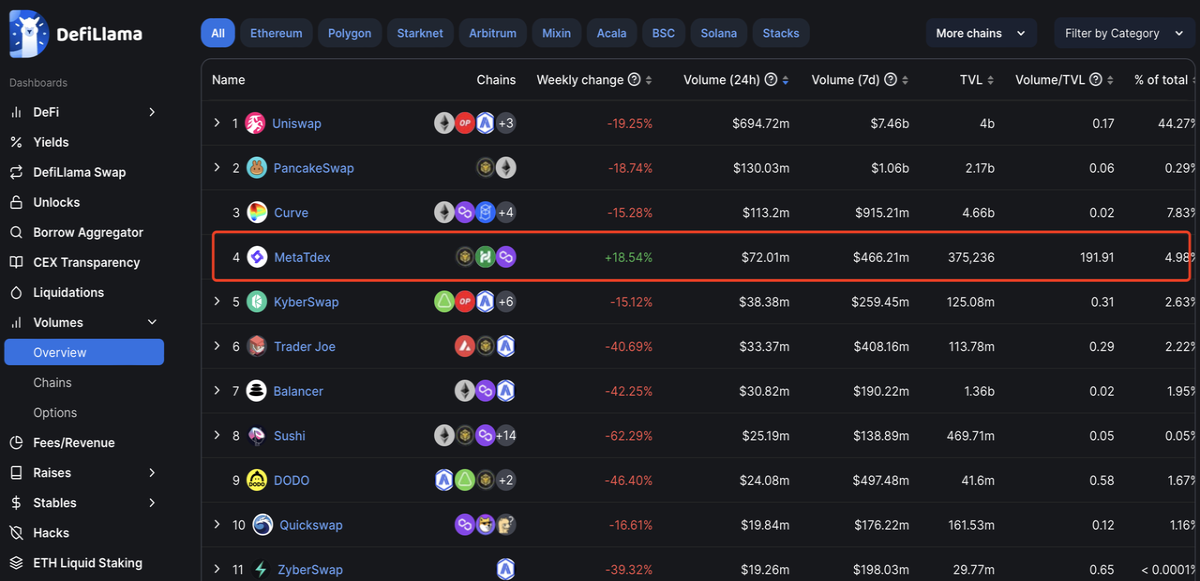Open Chains under Volumes in sidebar

pyautogui.click(x=53, y=383)
